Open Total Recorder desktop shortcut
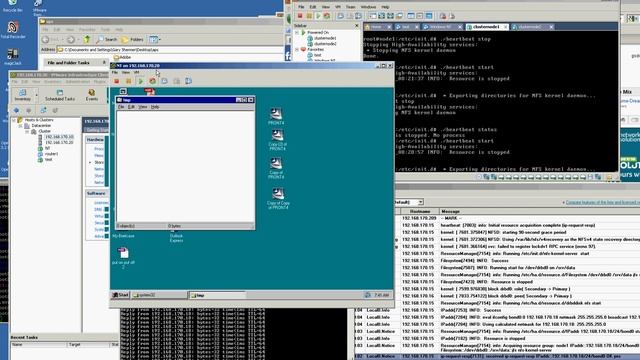This screenshot has height=360, width=640. click(x=13, y=31)
